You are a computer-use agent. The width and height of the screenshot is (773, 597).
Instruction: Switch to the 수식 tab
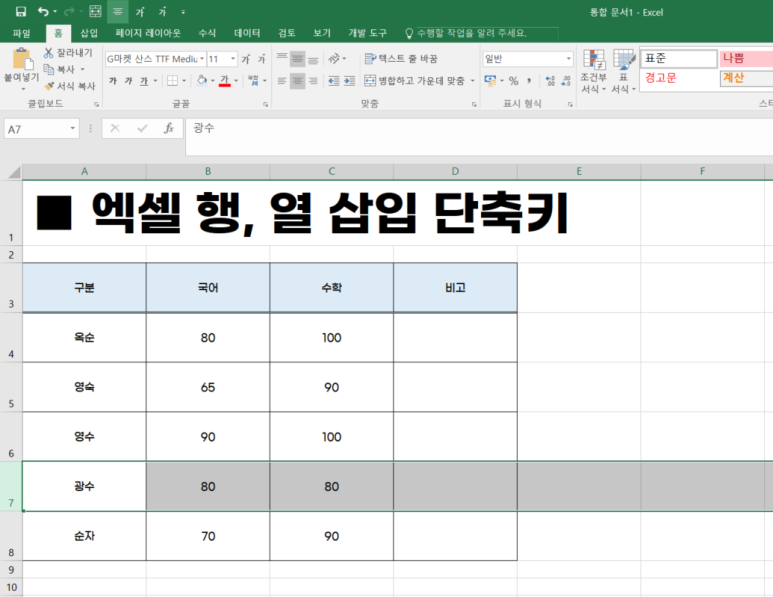point(207,33)
